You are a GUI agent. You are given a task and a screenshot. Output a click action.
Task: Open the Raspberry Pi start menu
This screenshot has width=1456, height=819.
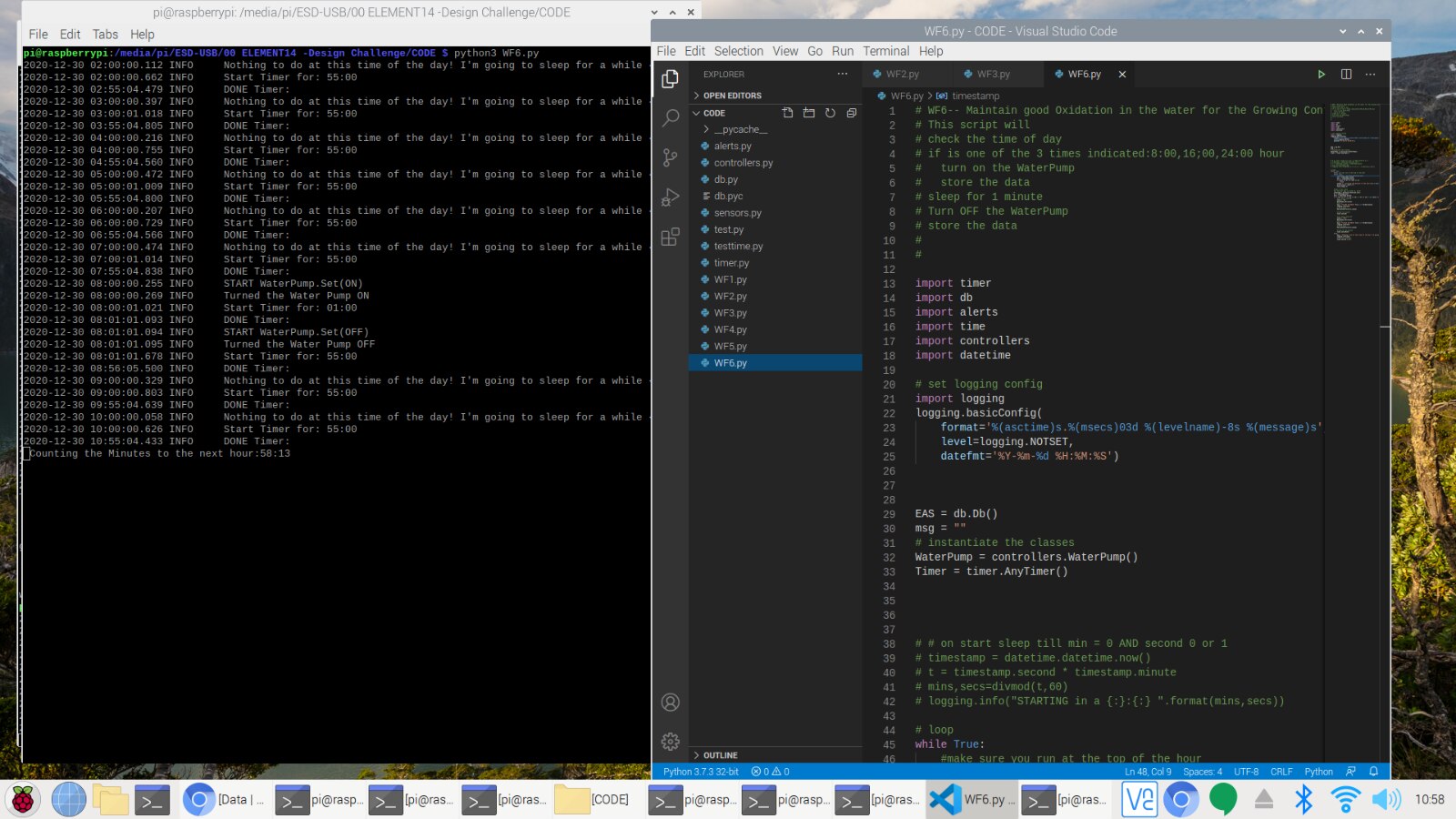tap(23, 800)
